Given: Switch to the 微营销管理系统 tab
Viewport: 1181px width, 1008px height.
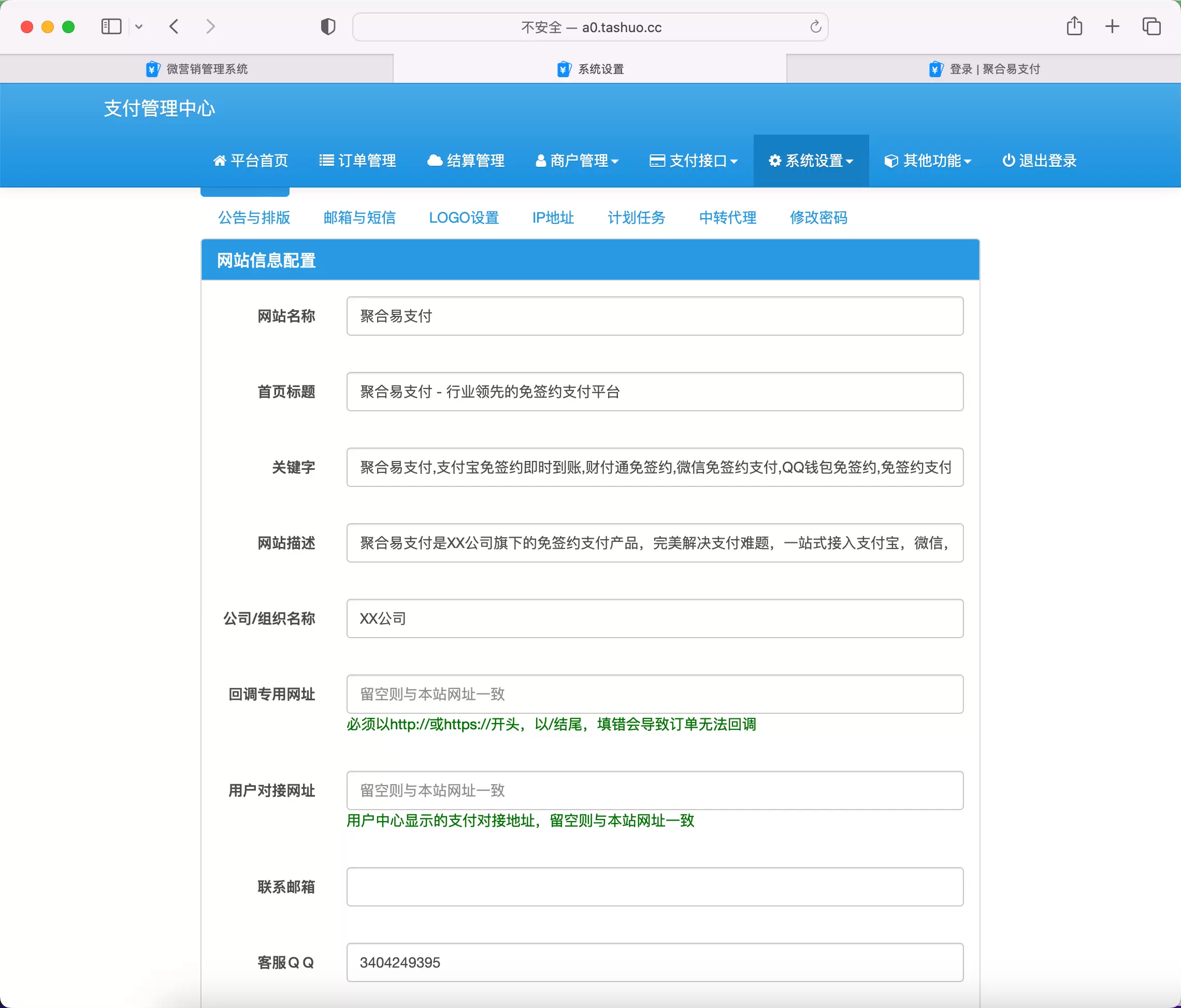Looking at the screenshot, I should pos(197,69).
